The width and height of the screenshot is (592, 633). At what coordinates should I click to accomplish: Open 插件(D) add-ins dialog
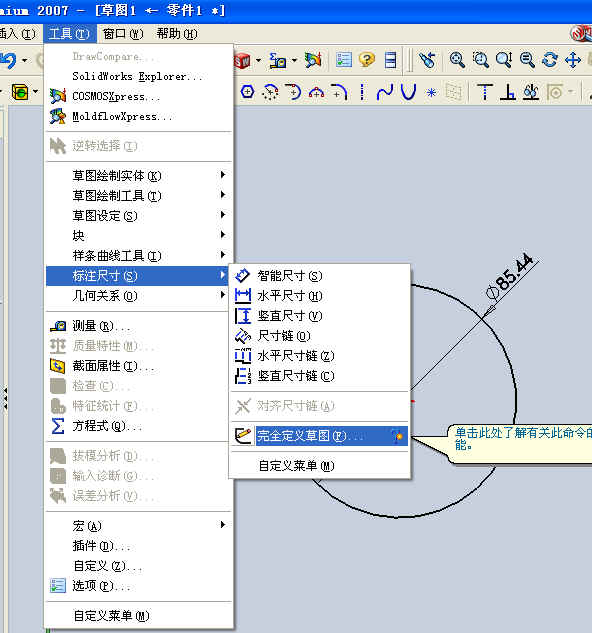click(139, 546)
